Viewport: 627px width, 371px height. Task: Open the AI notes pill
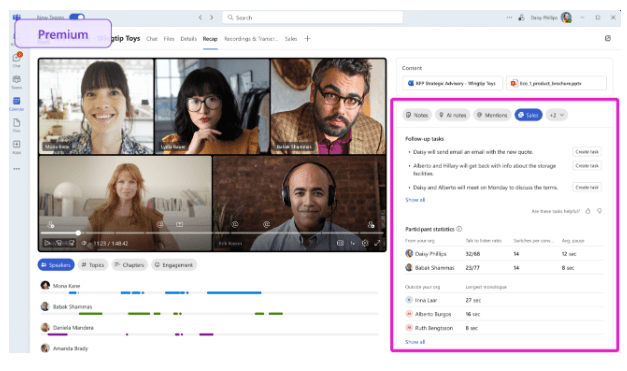(453, 115)
